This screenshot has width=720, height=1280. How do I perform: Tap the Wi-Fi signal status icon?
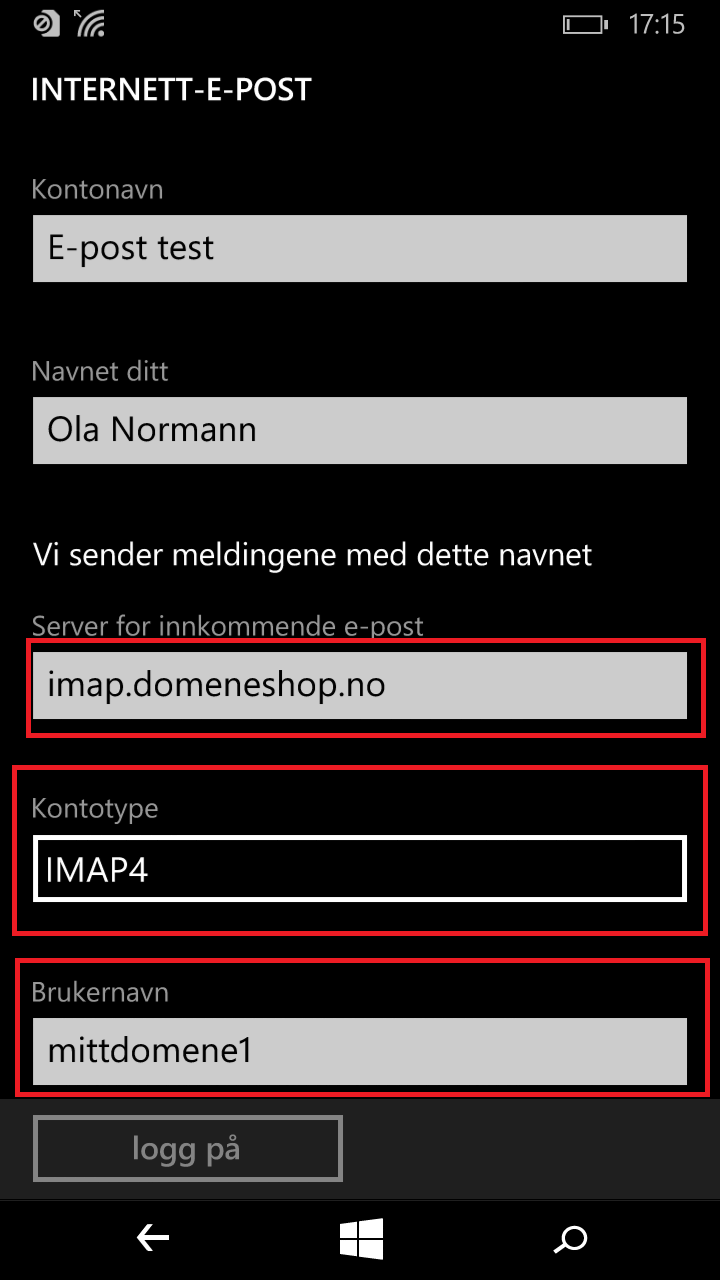[91, 23]
